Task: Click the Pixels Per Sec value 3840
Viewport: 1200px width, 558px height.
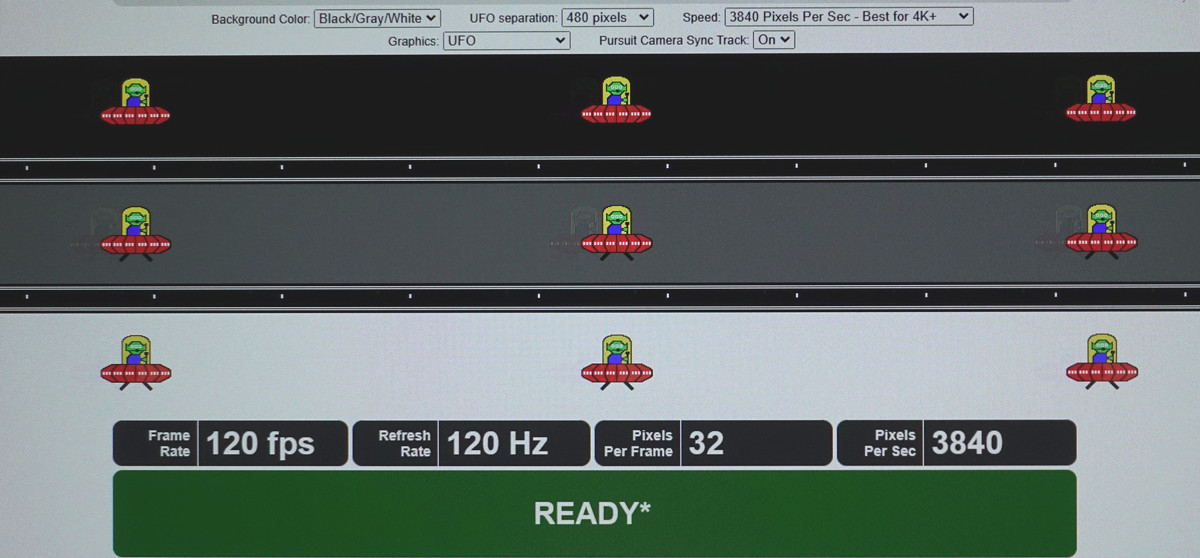Action: pyautogui.click(x=967, y=443)
